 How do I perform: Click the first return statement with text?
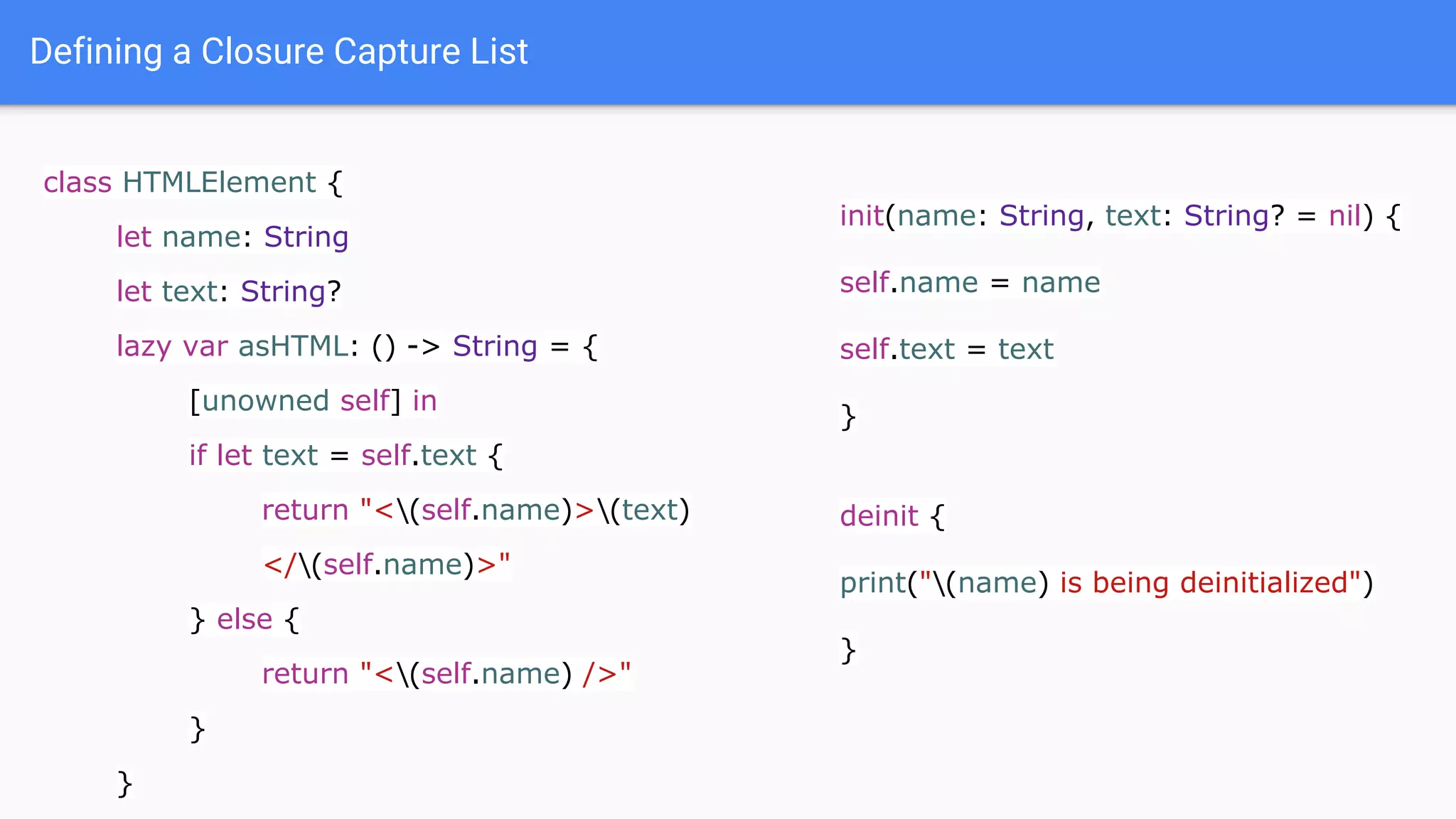pos(475,510)
